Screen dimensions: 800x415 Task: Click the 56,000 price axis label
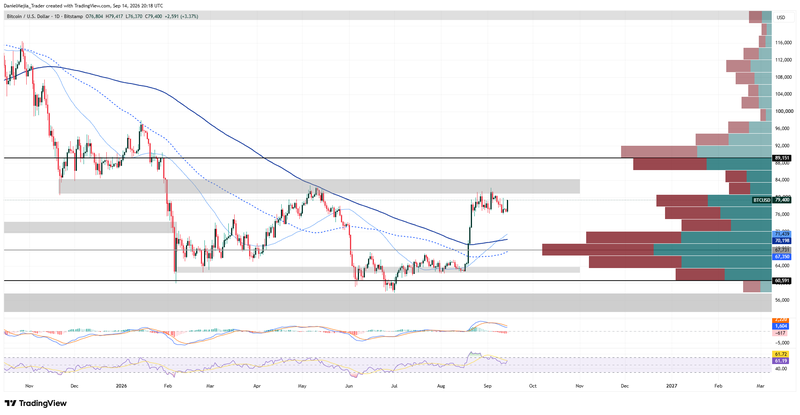[x=782, y=300]
